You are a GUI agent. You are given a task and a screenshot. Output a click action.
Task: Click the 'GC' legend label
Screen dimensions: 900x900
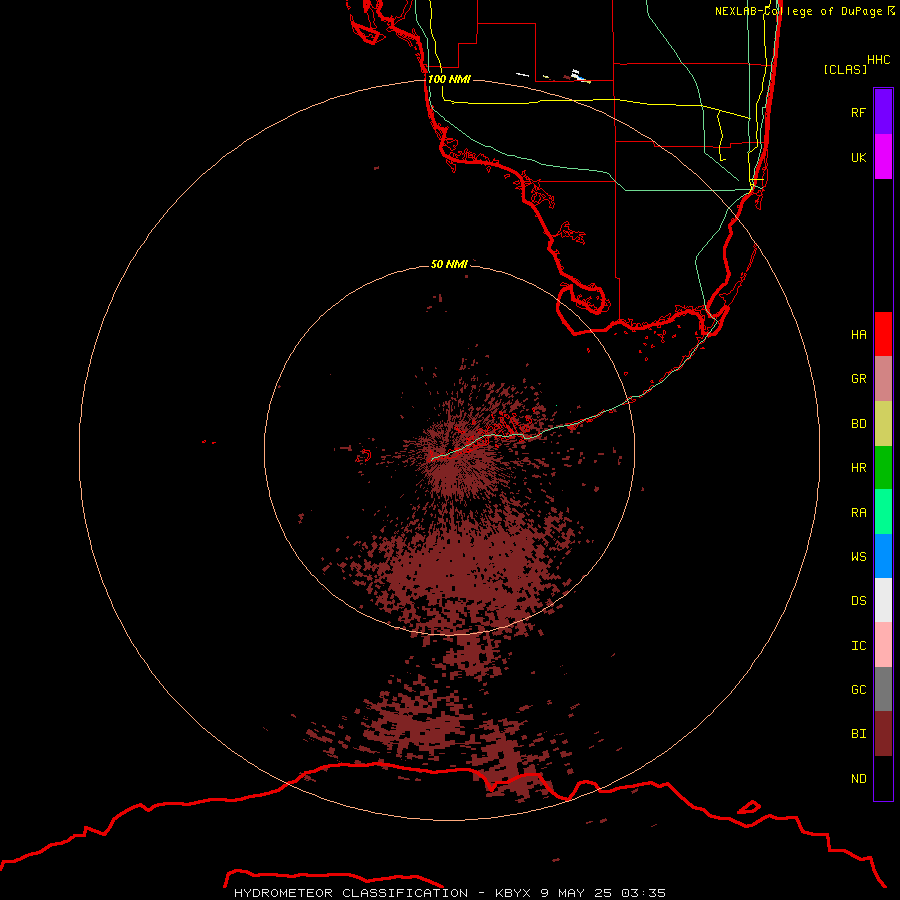859,690
